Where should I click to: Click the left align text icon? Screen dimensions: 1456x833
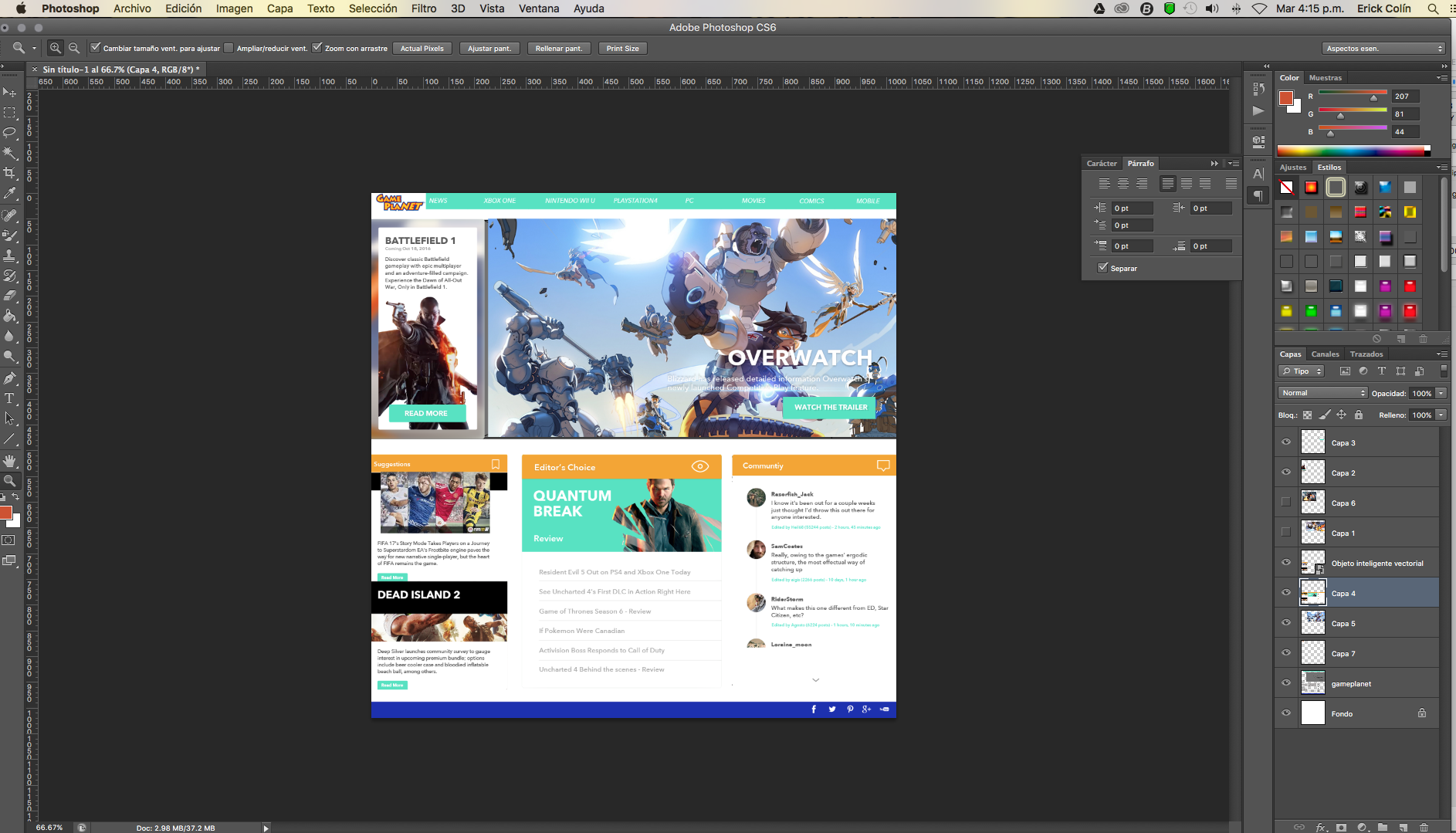tap(1104, 184)
